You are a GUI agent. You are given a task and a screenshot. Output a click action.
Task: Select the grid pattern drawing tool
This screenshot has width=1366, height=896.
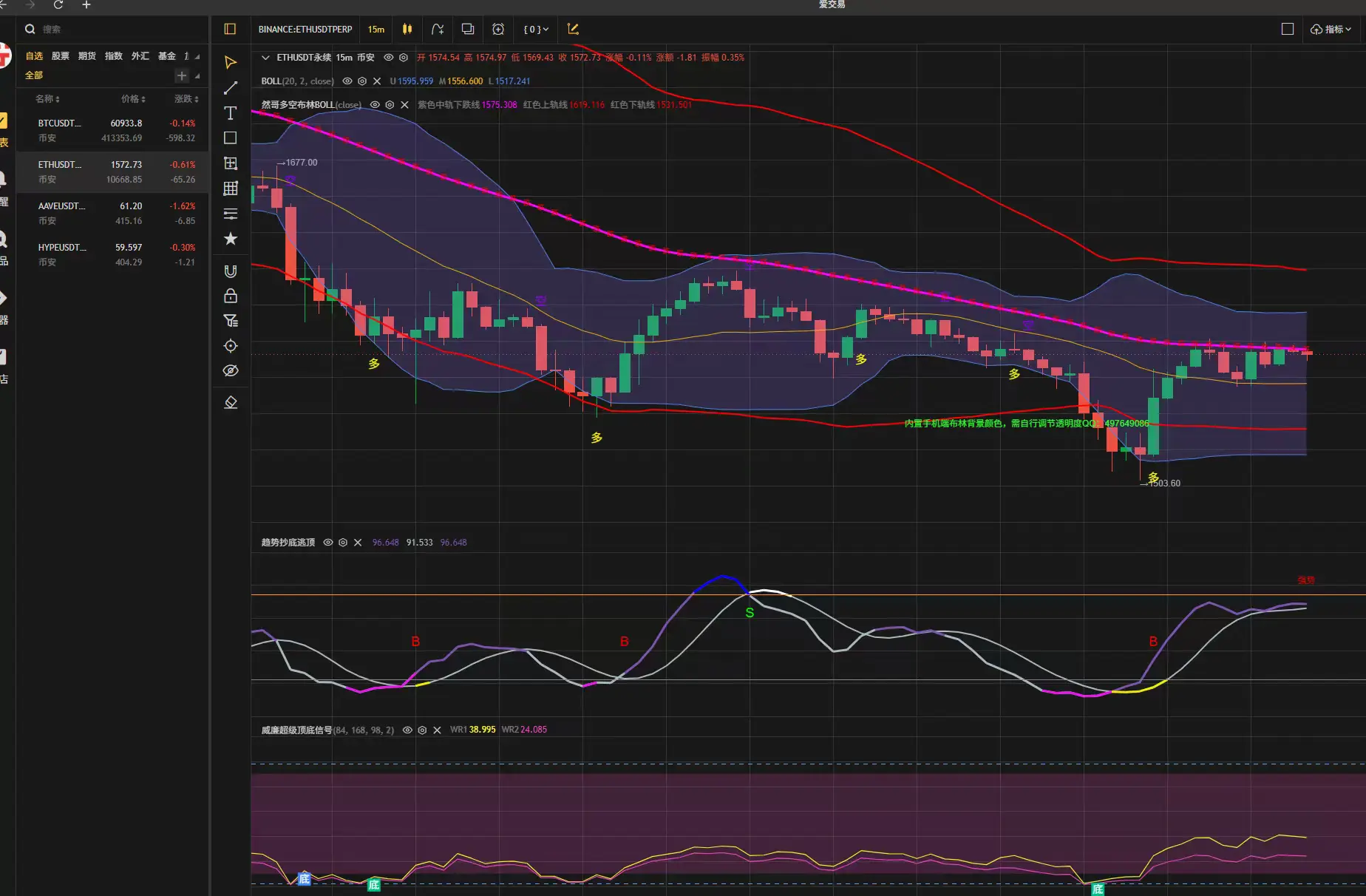231,189
